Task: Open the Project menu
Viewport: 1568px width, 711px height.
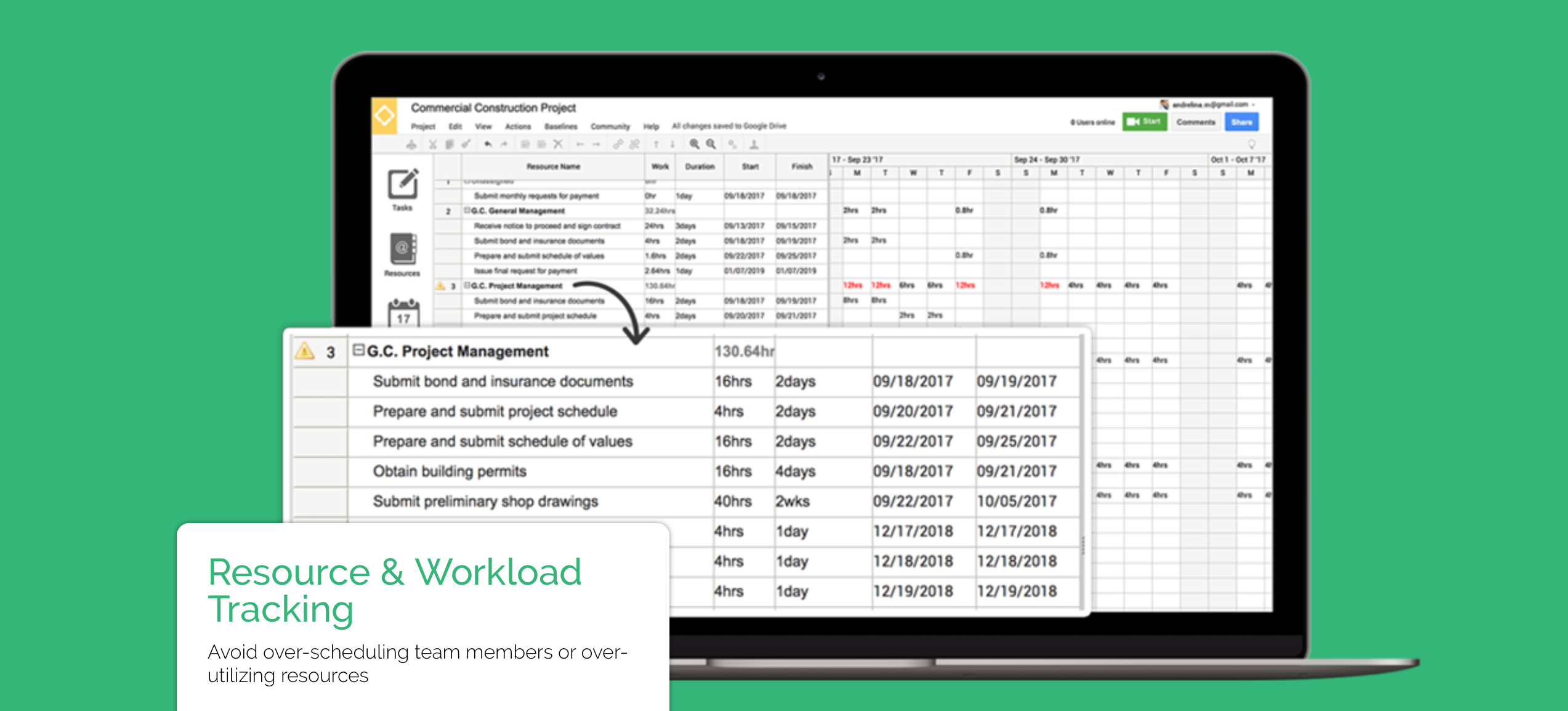Action: tap(423, 126)
